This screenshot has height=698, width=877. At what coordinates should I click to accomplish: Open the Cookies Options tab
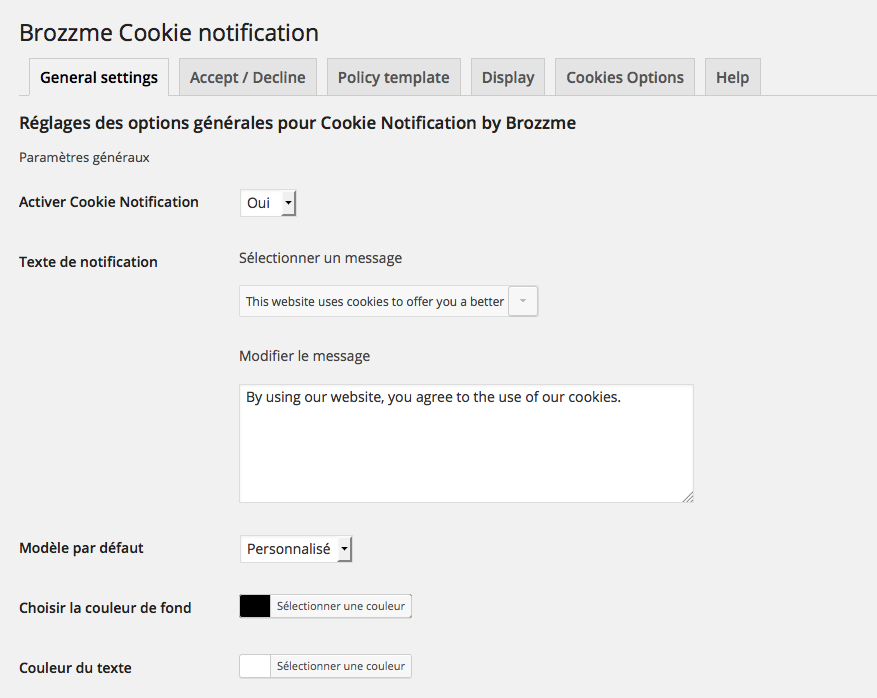click(x=625, y=78)
